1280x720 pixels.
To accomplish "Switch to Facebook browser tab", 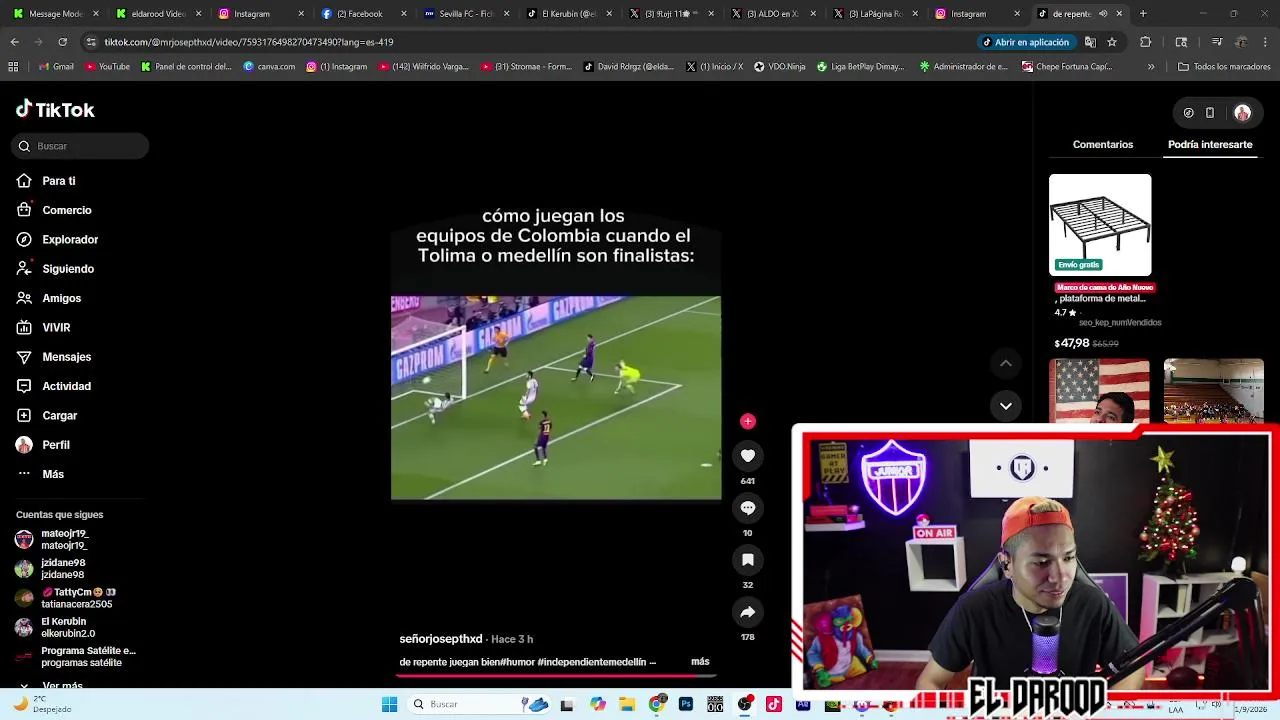I will 358,14.
